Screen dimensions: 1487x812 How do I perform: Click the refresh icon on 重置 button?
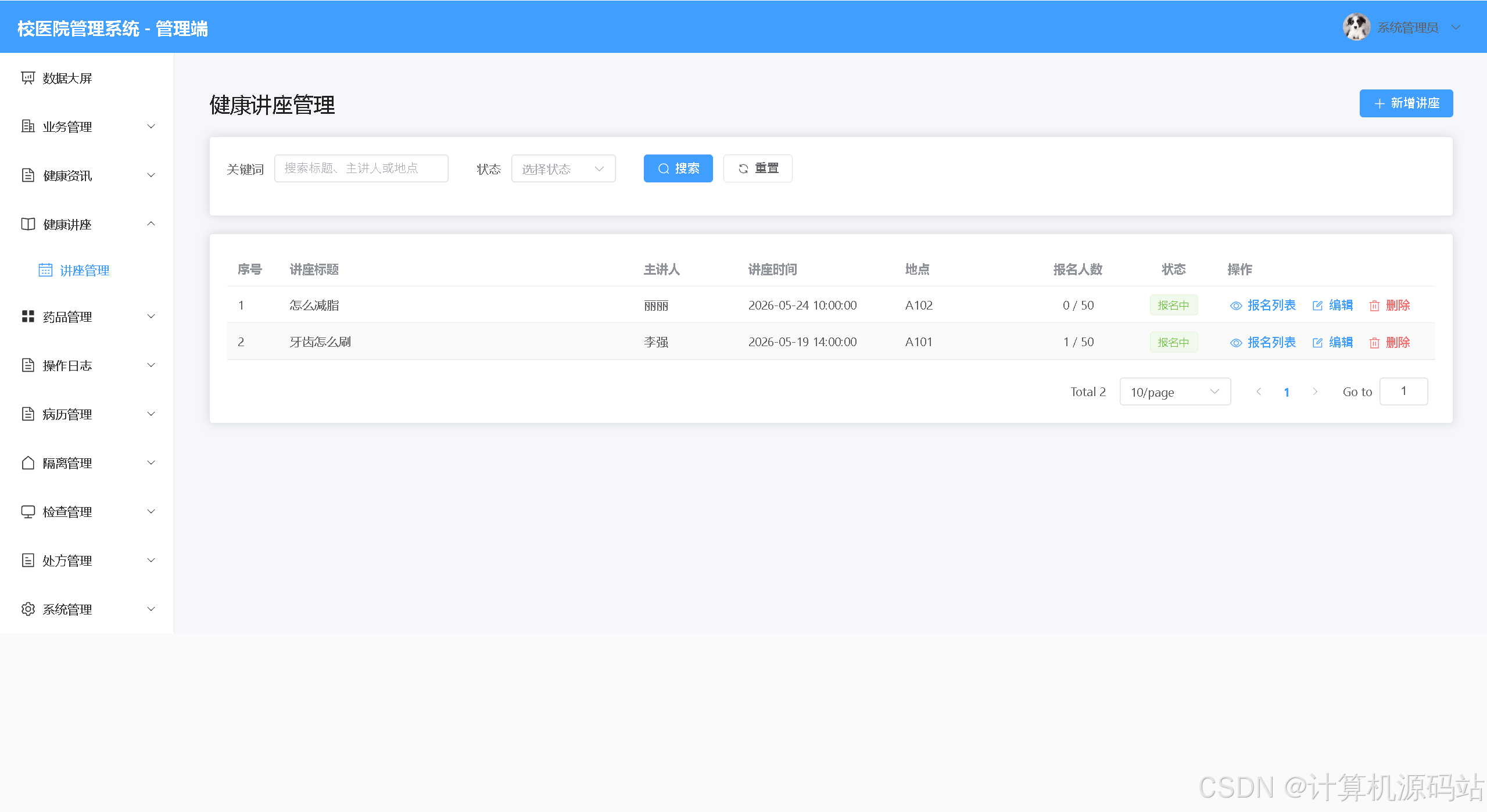coord(743,168)
